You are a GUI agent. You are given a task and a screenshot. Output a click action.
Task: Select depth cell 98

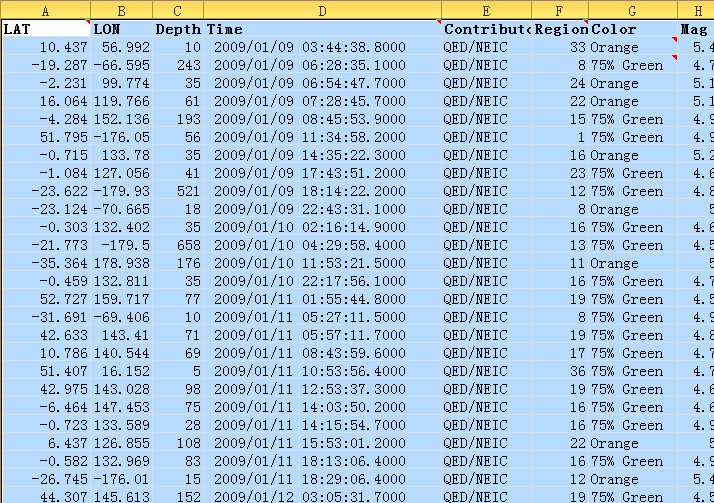pos(178,388)
